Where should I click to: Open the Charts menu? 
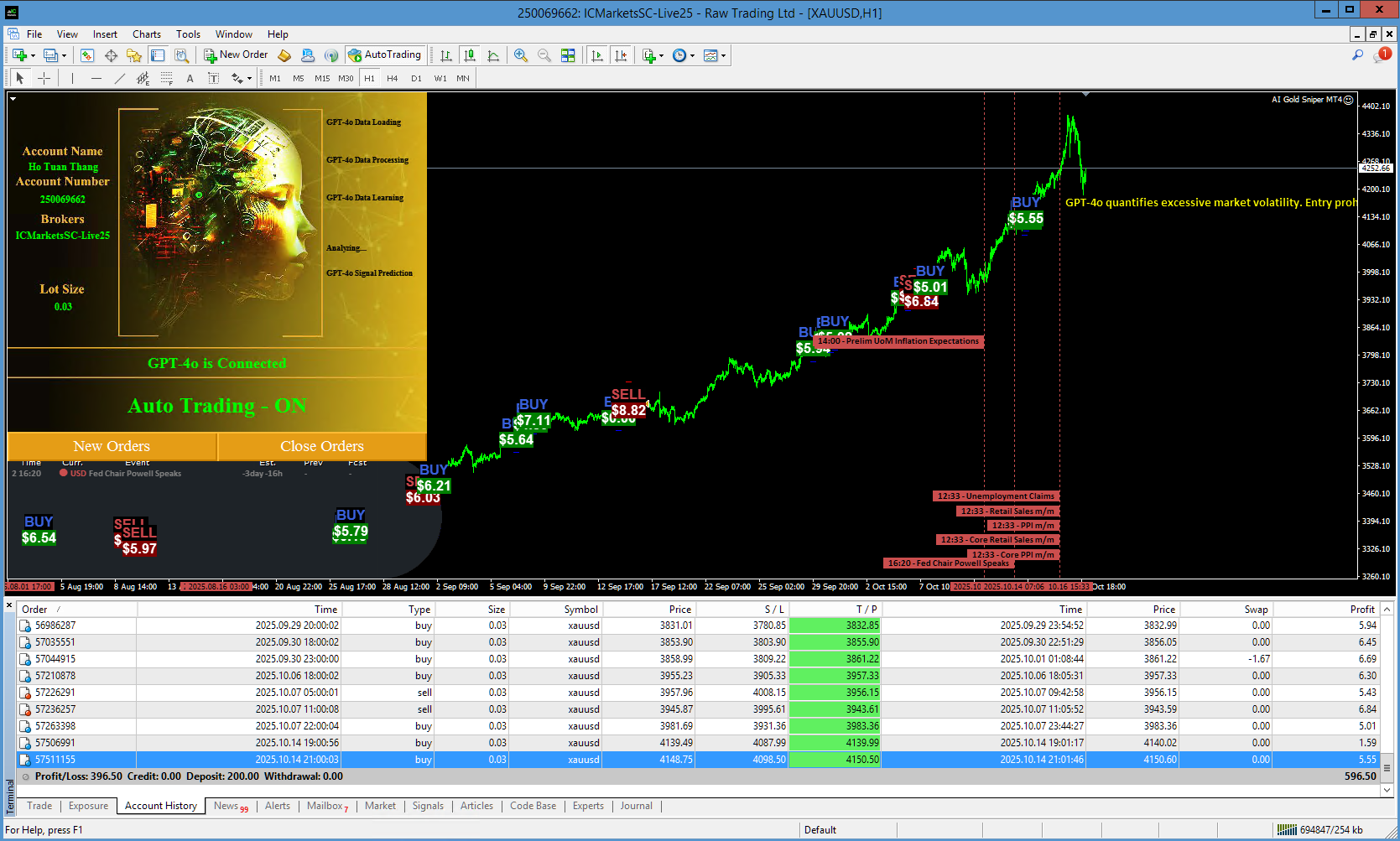(x=147, y=34)
